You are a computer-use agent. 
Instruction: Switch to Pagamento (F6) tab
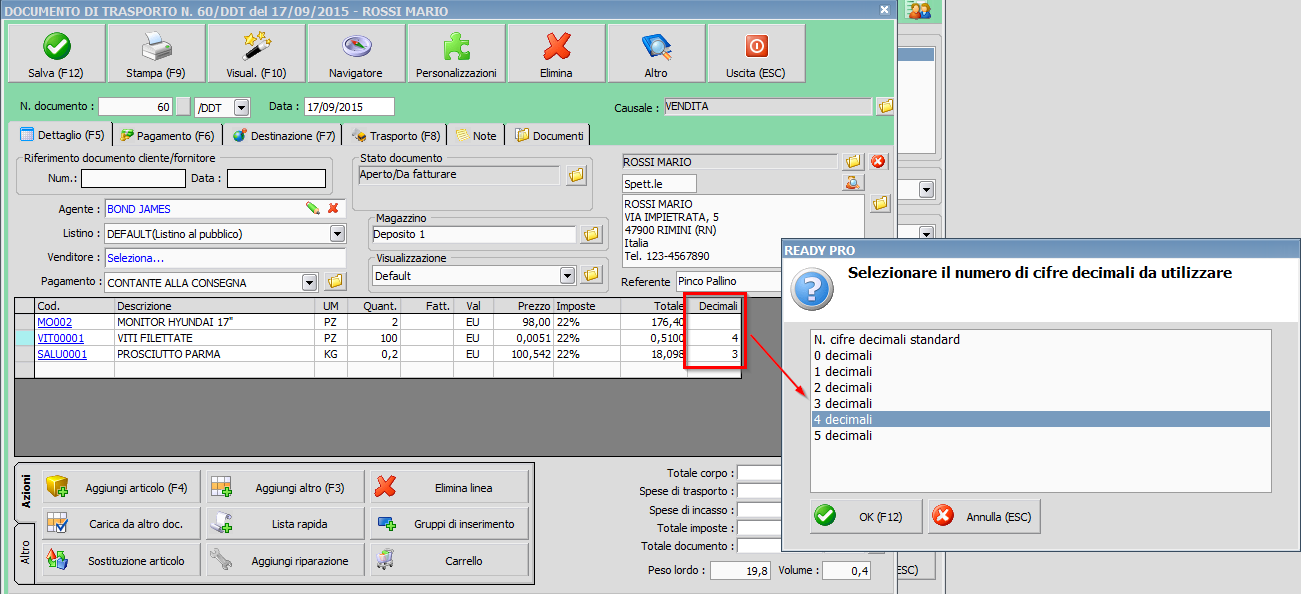(167, 135)
